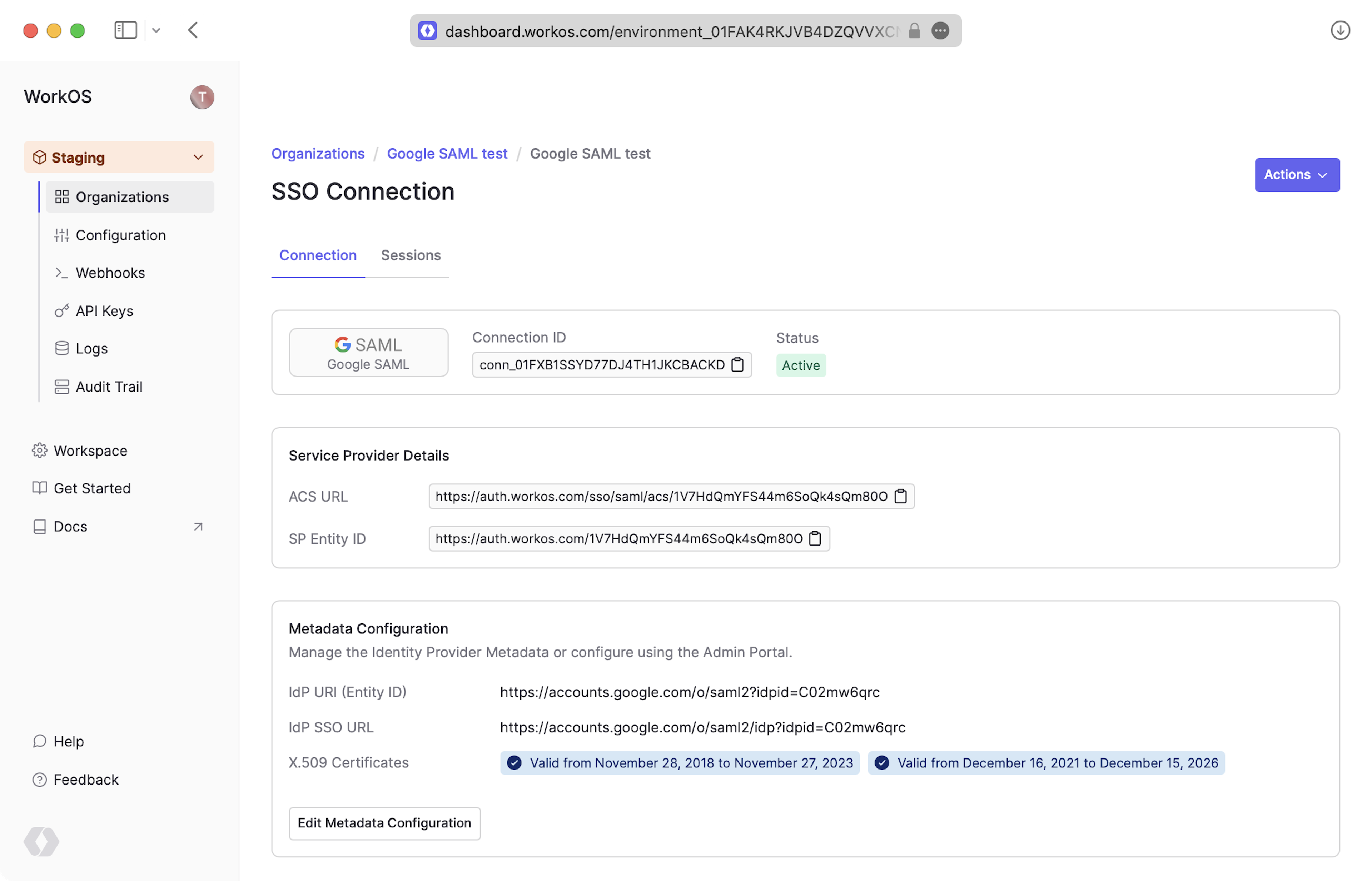Screen dimensions: 1372x881
Task: Open the Organizations breadcrumb link
Action: [x=318, y=154]
